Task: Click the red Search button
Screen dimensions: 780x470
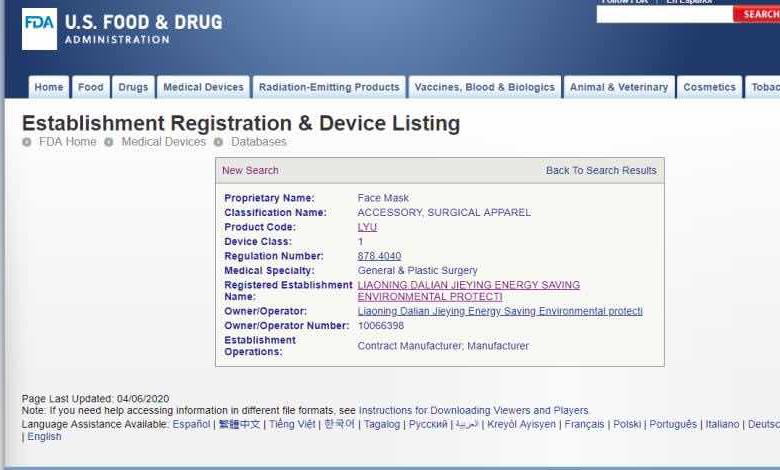Action: tap(757, 14)
